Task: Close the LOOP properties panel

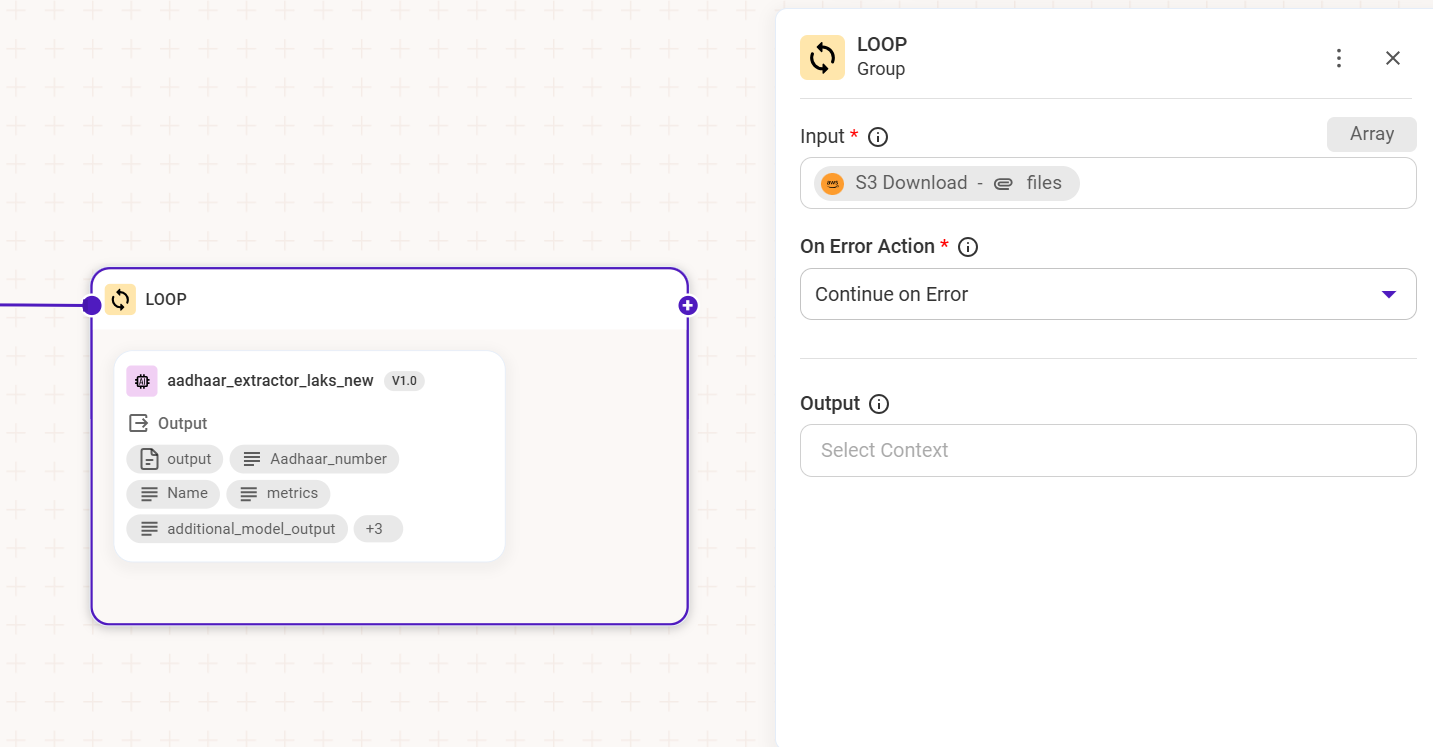Action: pyautogui.click(x=1393, y=58)
